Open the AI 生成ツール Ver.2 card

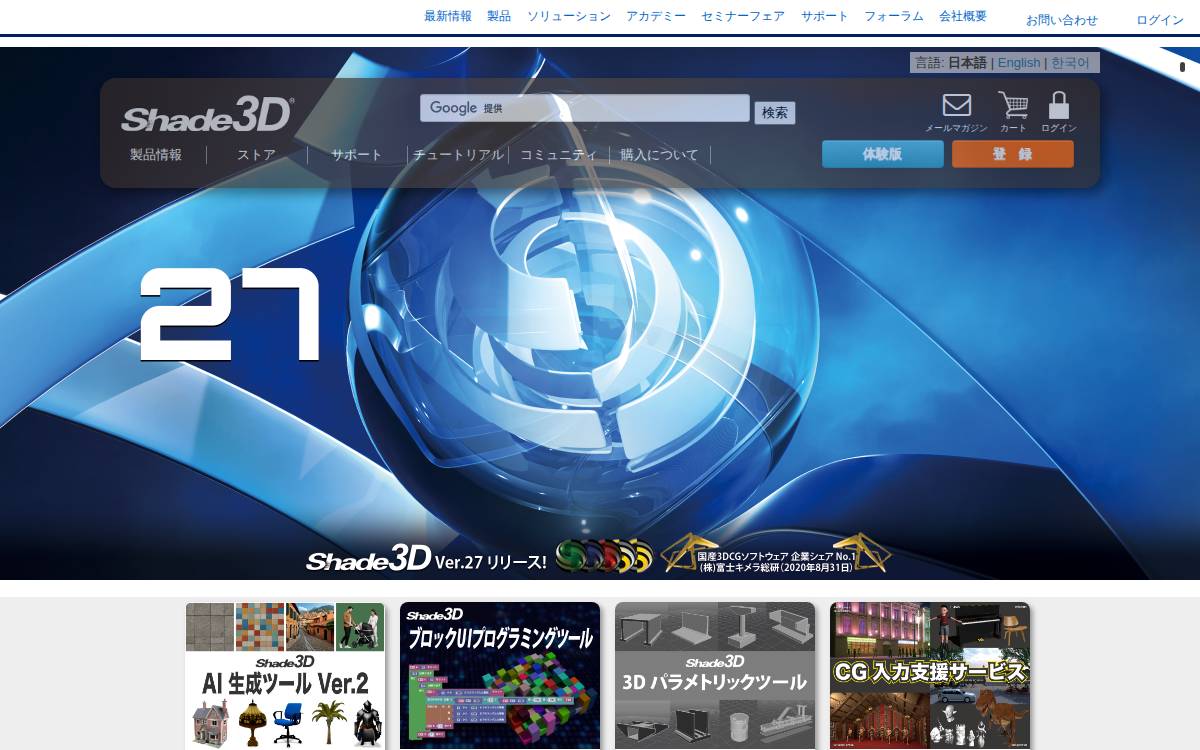(285, 676)
